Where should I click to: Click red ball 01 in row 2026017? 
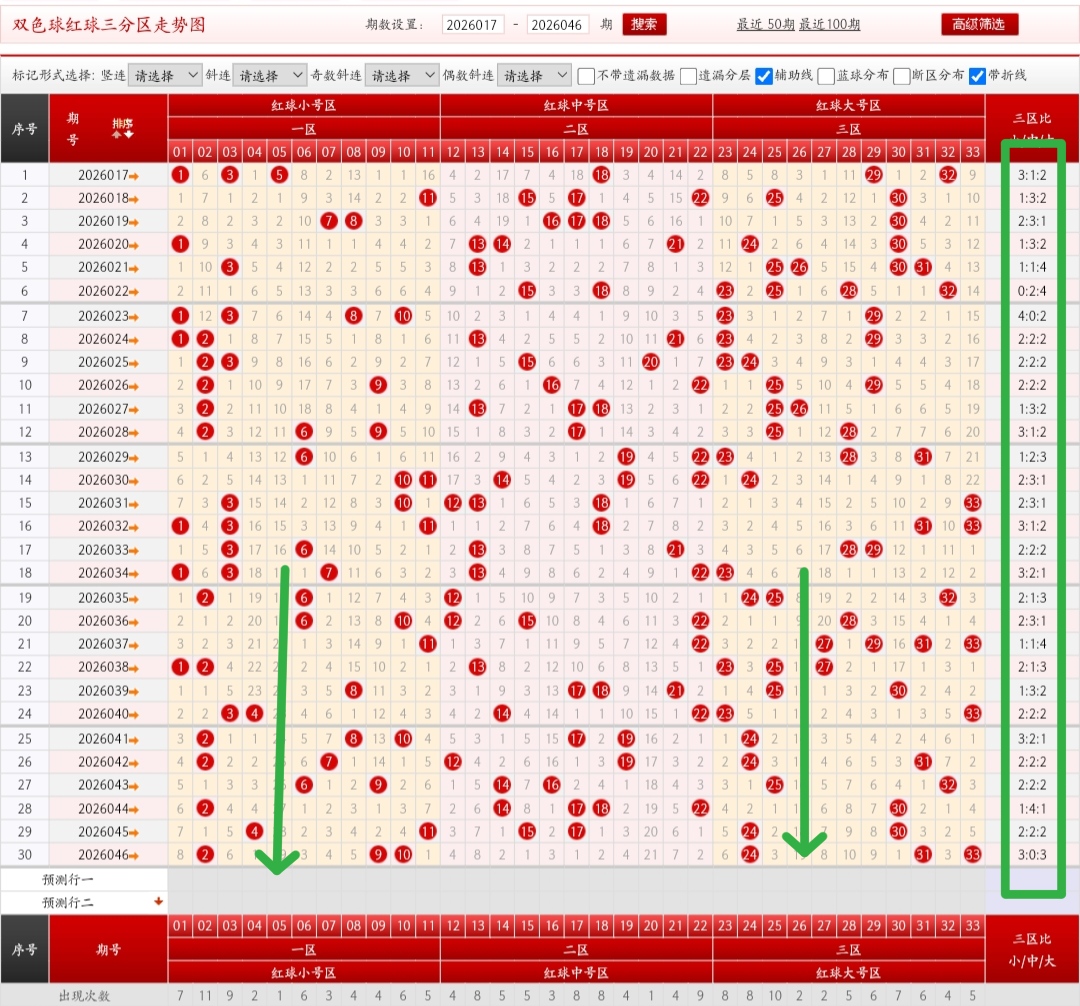click(x=180, y=175)
